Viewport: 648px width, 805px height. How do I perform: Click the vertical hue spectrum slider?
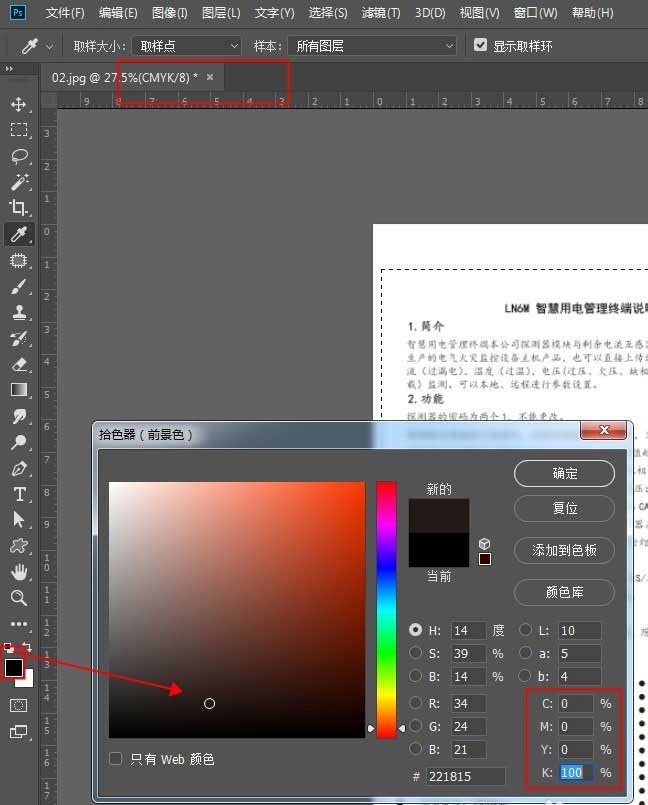pyautogui.click(x=386, y=608)
